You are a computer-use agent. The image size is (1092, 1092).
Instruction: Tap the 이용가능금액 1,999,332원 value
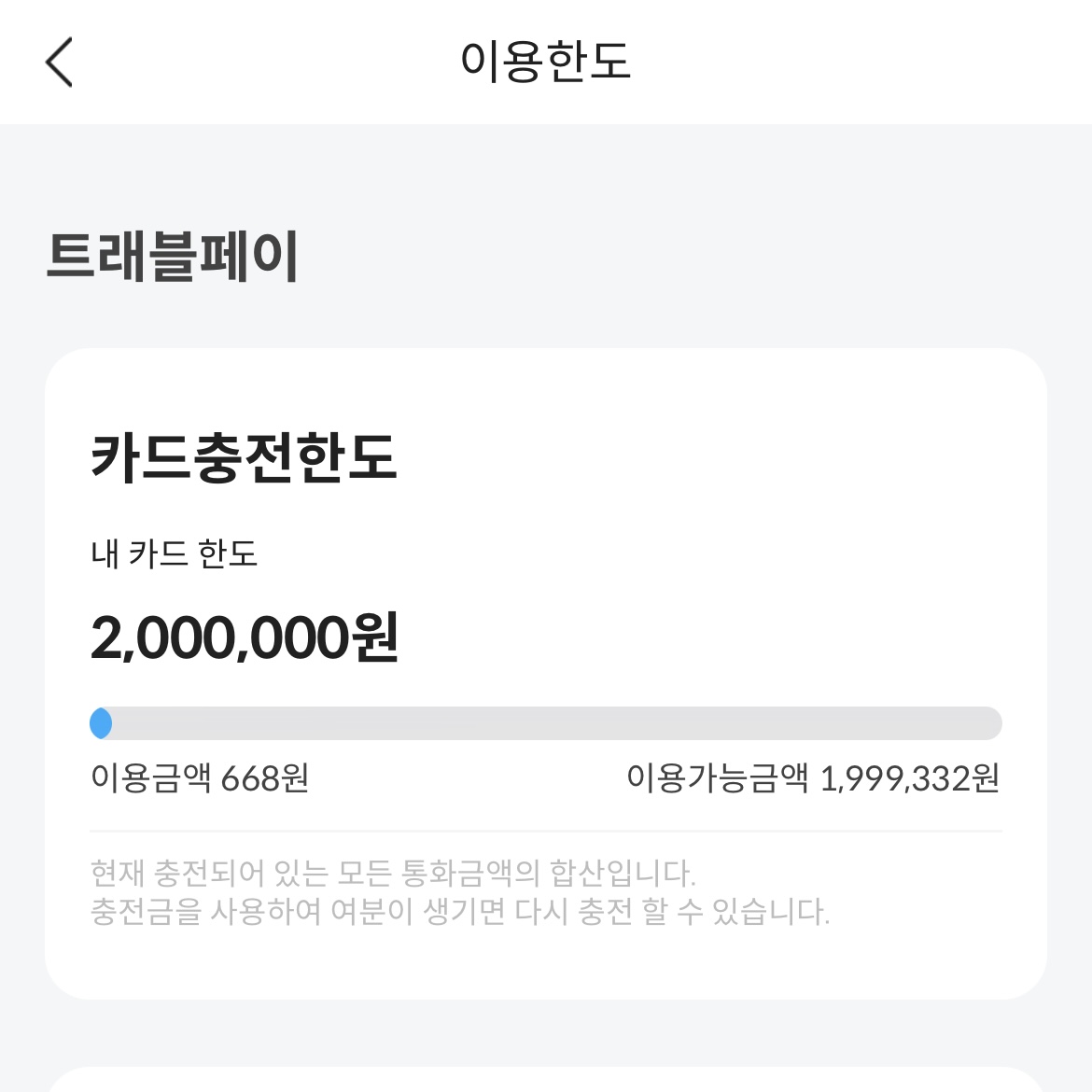[x=814, y=777]
